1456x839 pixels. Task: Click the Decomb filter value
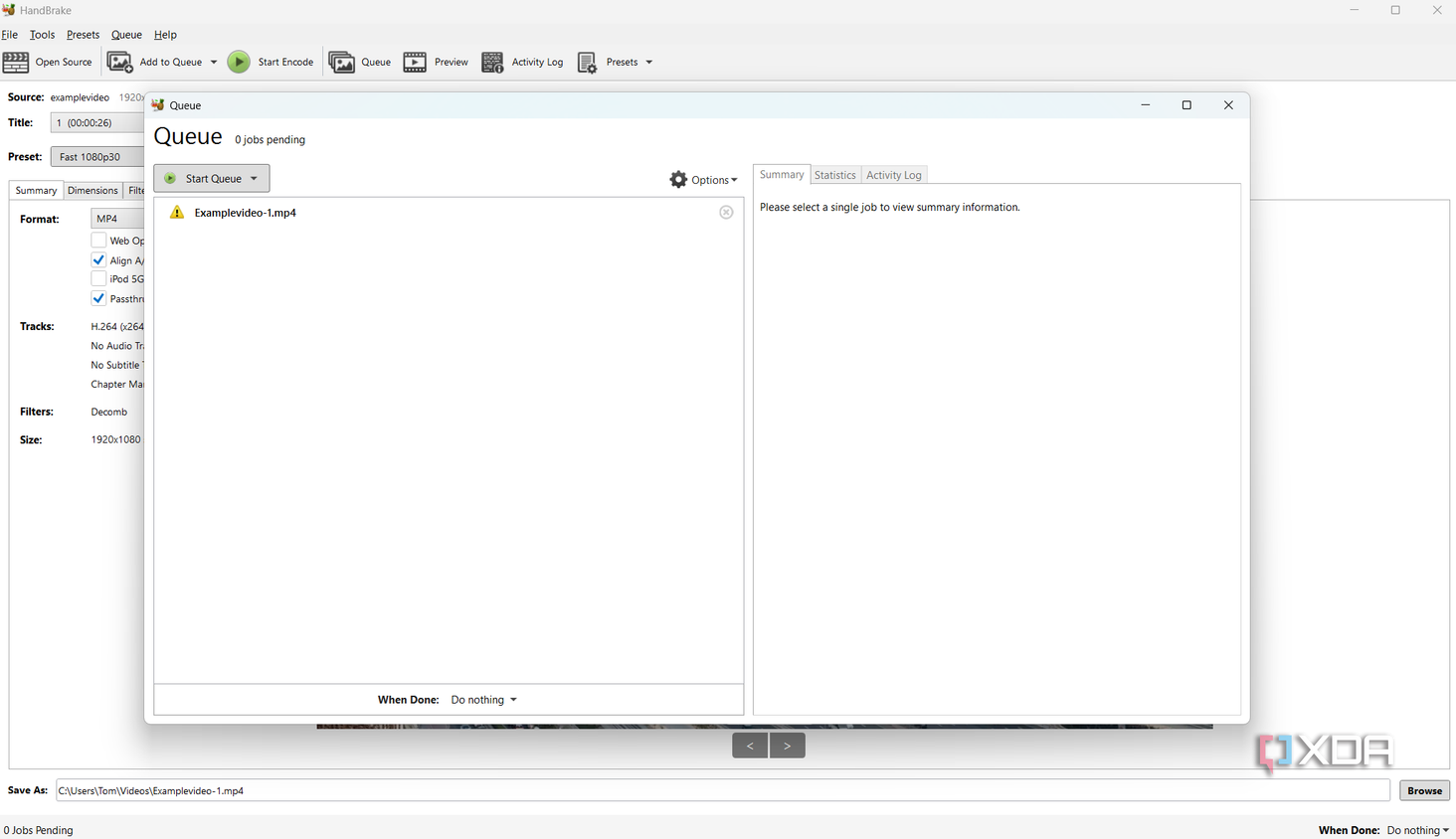(109, 412)
